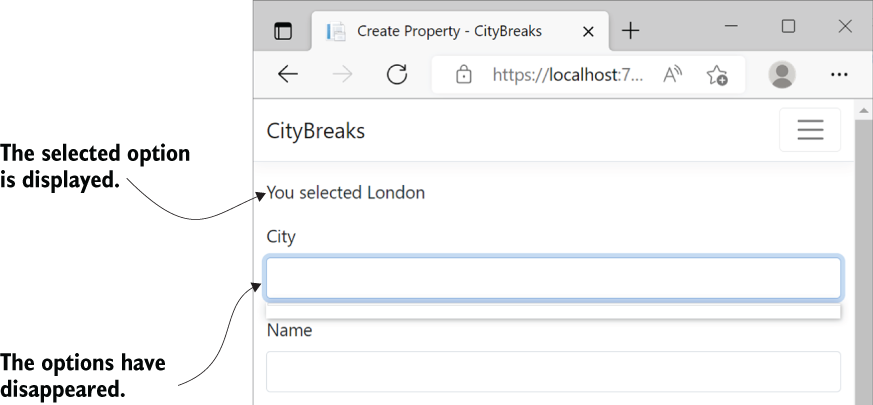Toggle the hamburger navigation menu

point(810,130)
